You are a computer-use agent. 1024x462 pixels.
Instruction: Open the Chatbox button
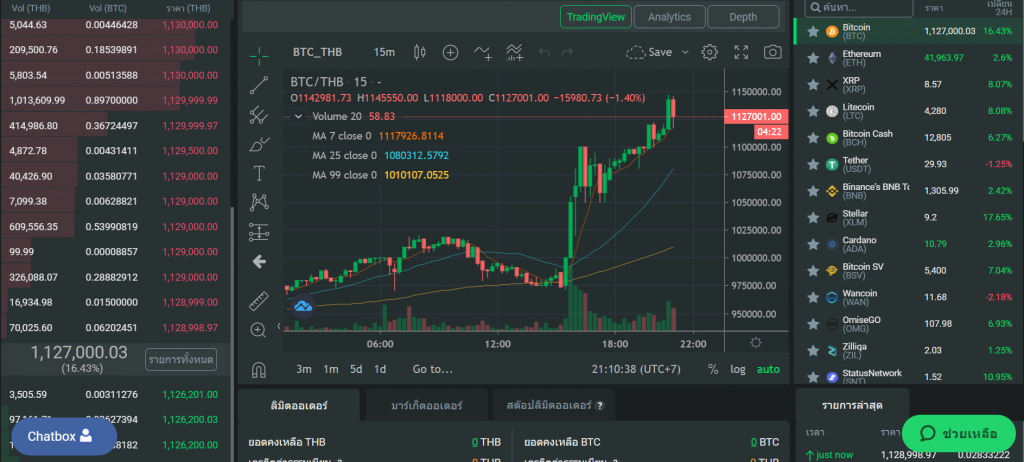click(x=64, y=436)
